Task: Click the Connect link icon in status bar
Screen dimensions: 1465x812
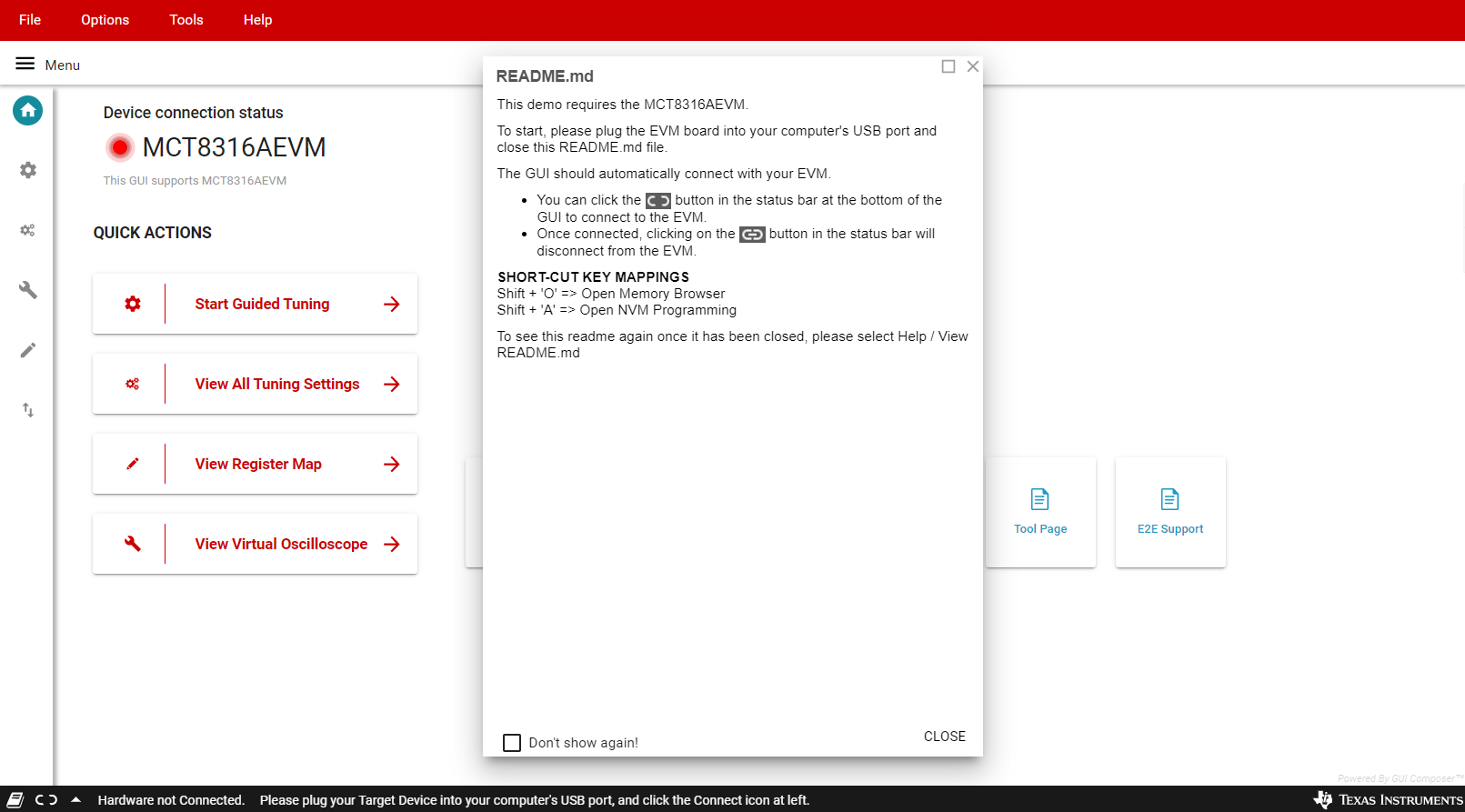Action: (x=46, y=800)
